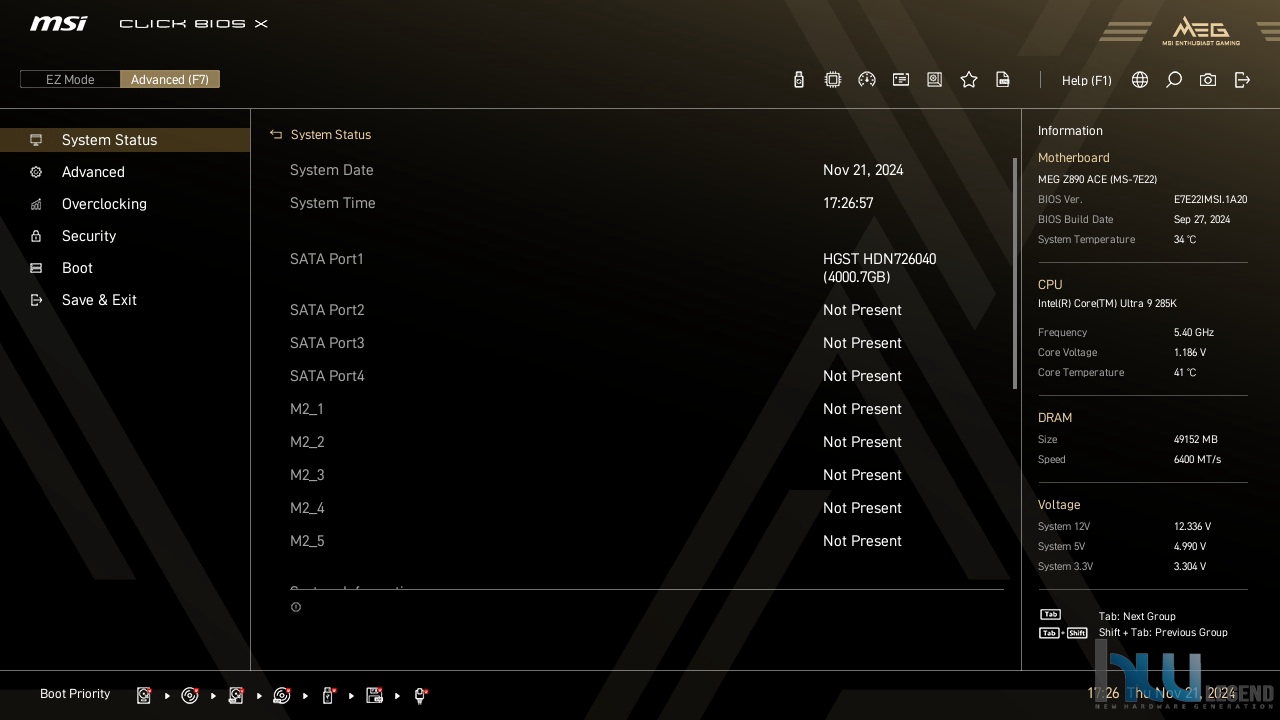Click the log document icon in toolbar
The image size is (1280, 720).
(x=1003, y=80)
